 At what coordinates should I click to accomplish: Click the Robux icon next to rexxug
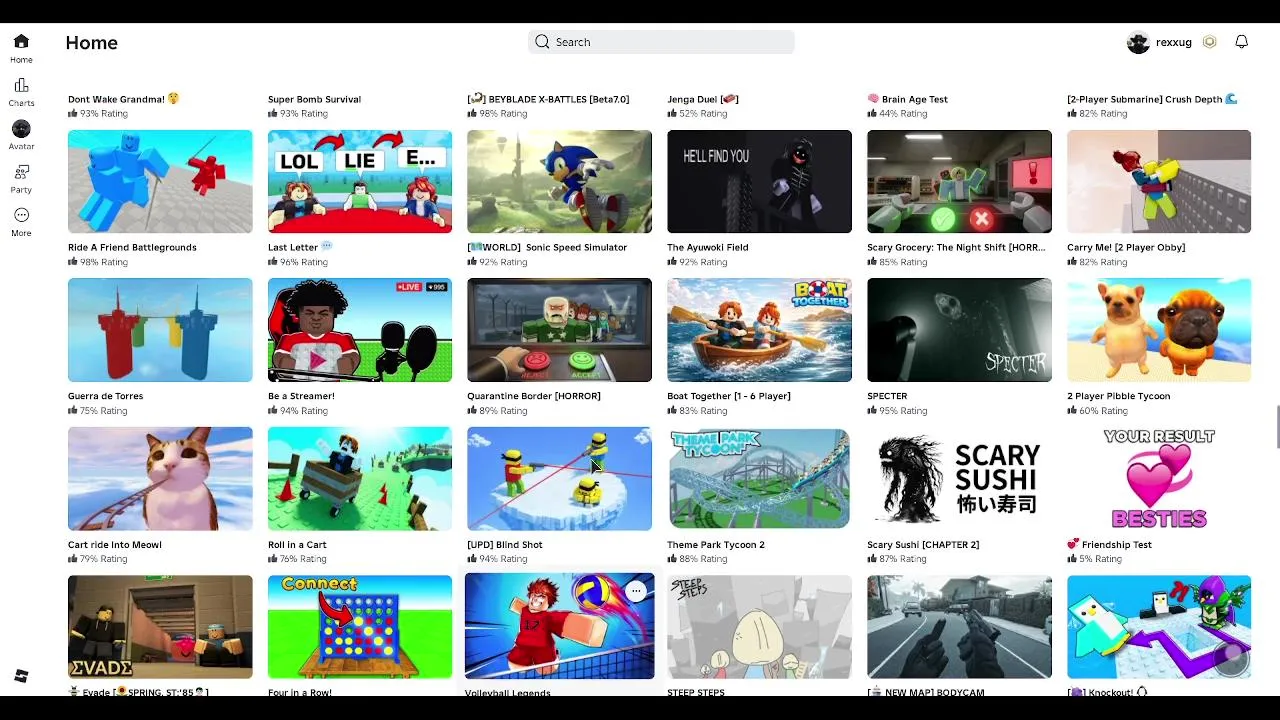click(1209, 42)
